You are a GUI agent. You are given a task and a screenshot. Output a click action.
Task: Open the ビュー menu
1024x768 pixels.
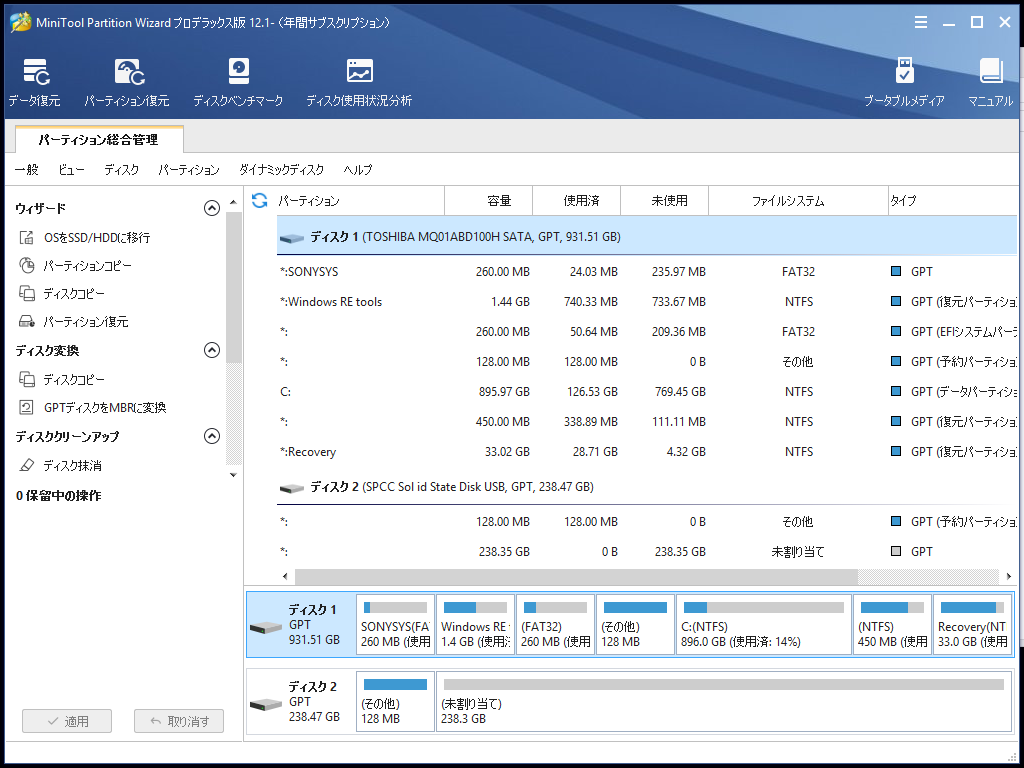pos(71,170)
